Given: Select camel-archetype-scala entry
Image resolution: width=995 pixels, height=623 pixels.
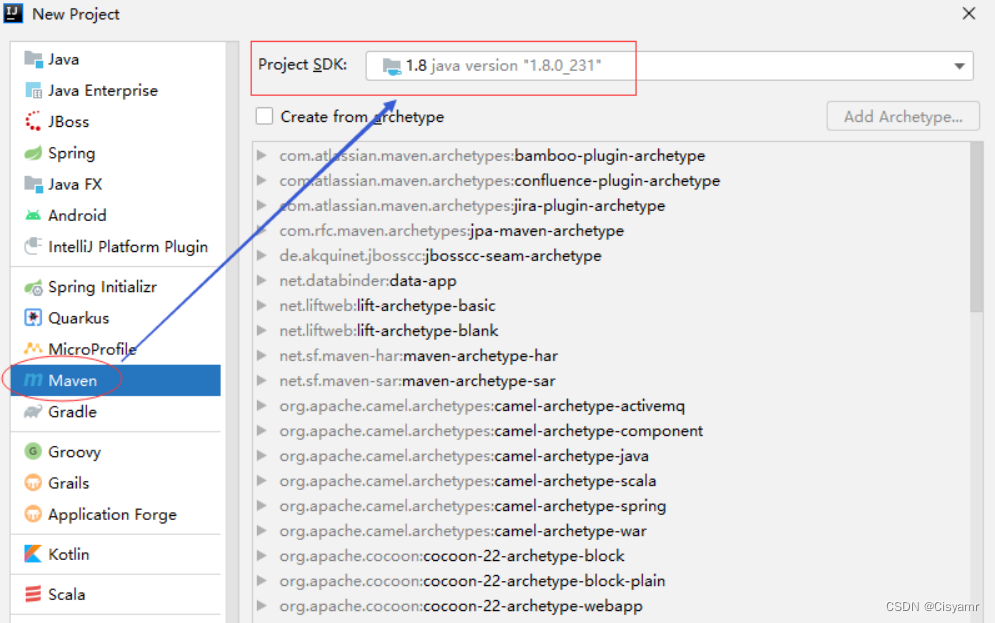Looking at the screenshot, I should [468, 481].
